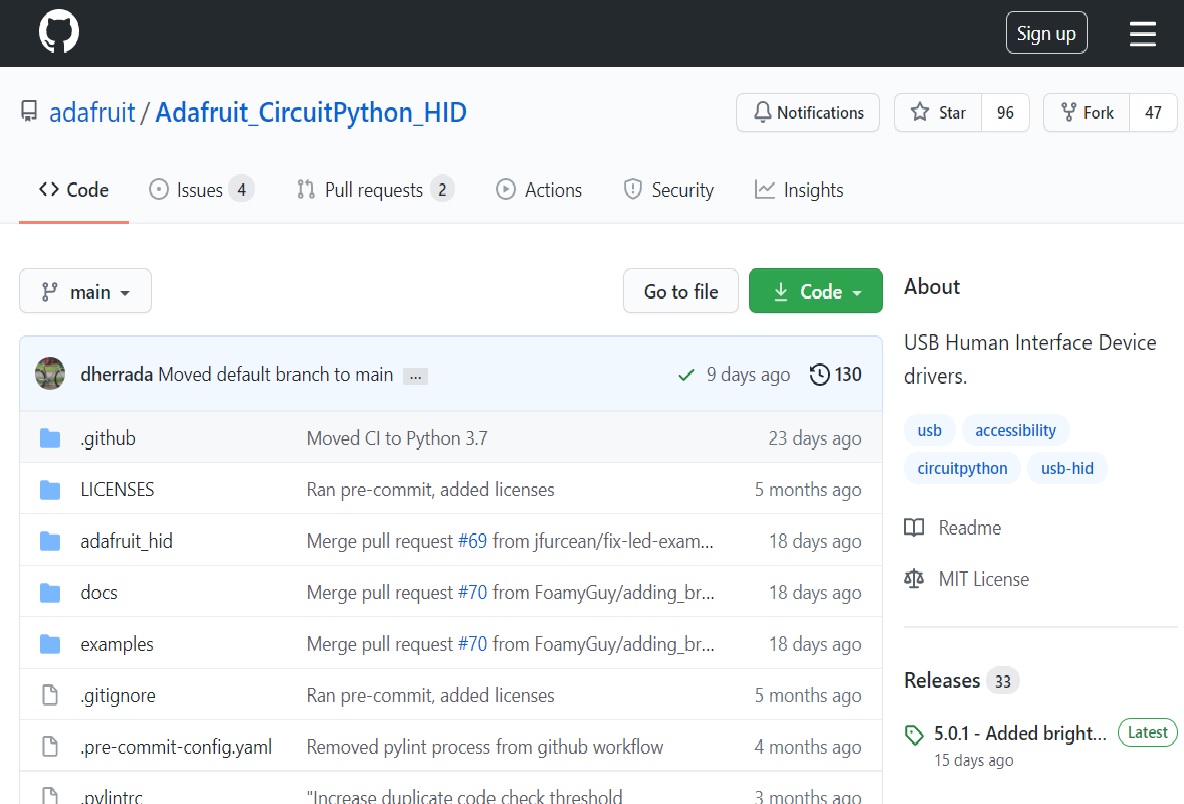Open the LICENSES folder
Screen dimensions: 1184x804
(117, 490)
